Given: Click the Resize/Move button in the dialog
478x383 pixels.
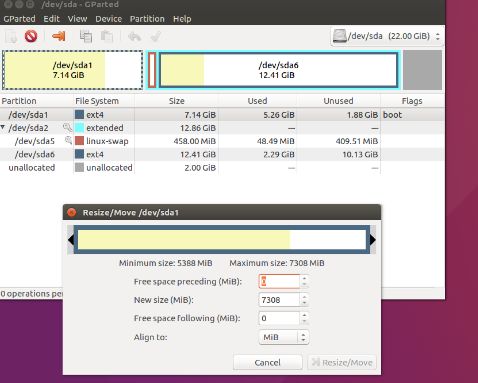Looking at the screenshot, I should (x=342, y=362).
